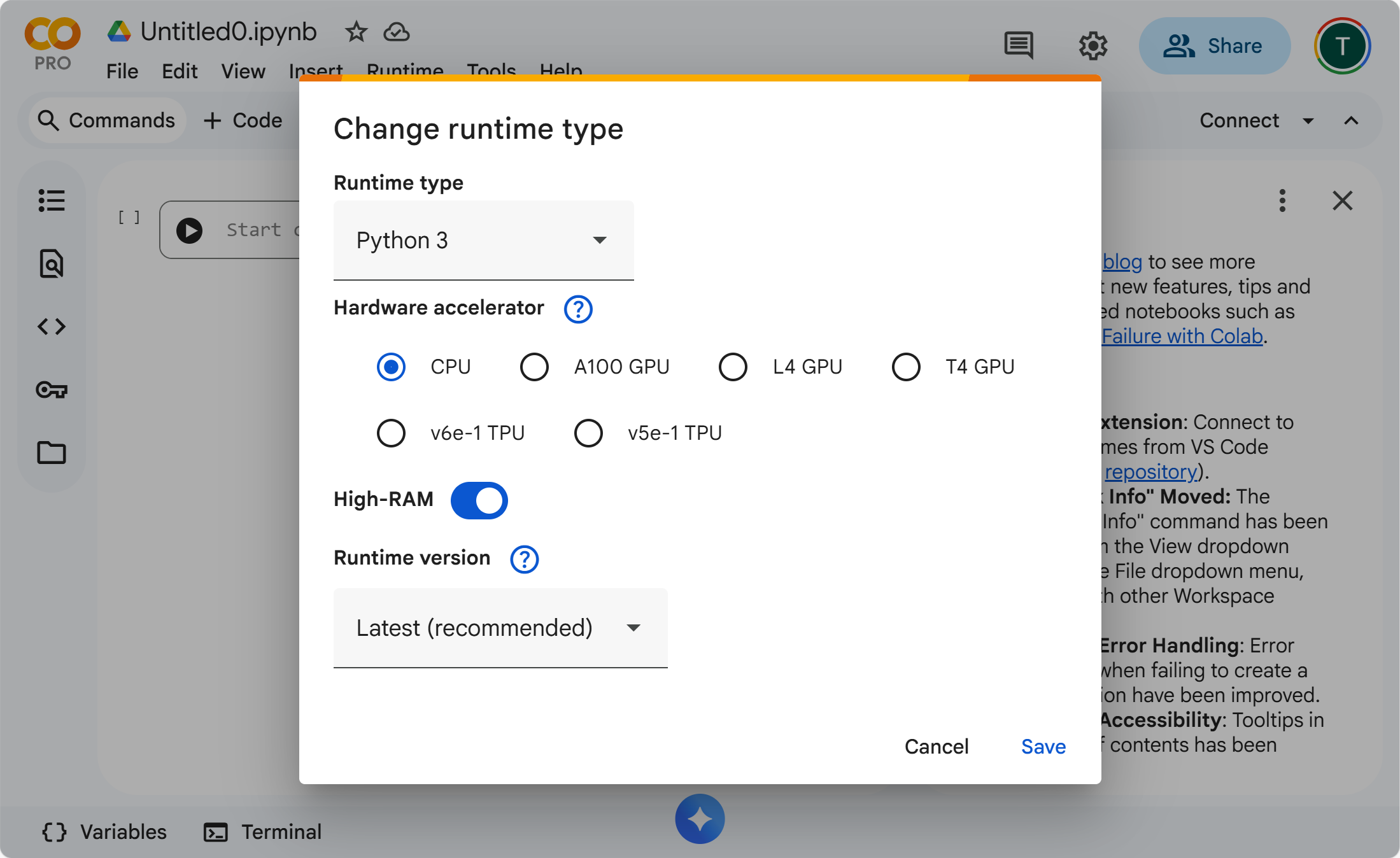Open the Secrets panel
1400x858 pixels.
(51, 390)
